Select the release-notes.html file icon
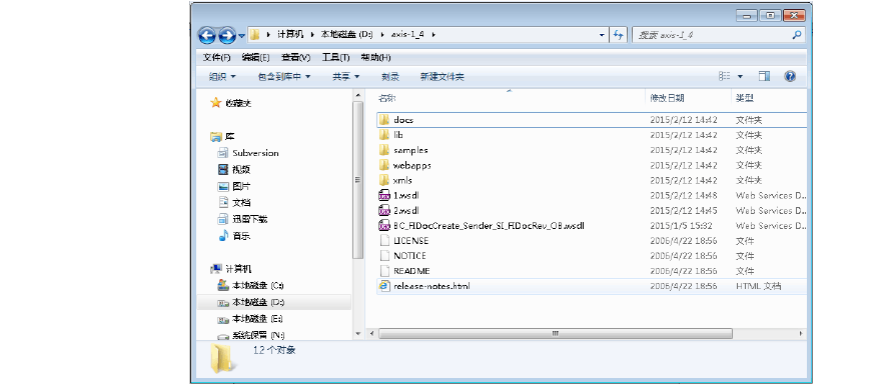This screenshot has width=893, height=384. coord(384,286)
